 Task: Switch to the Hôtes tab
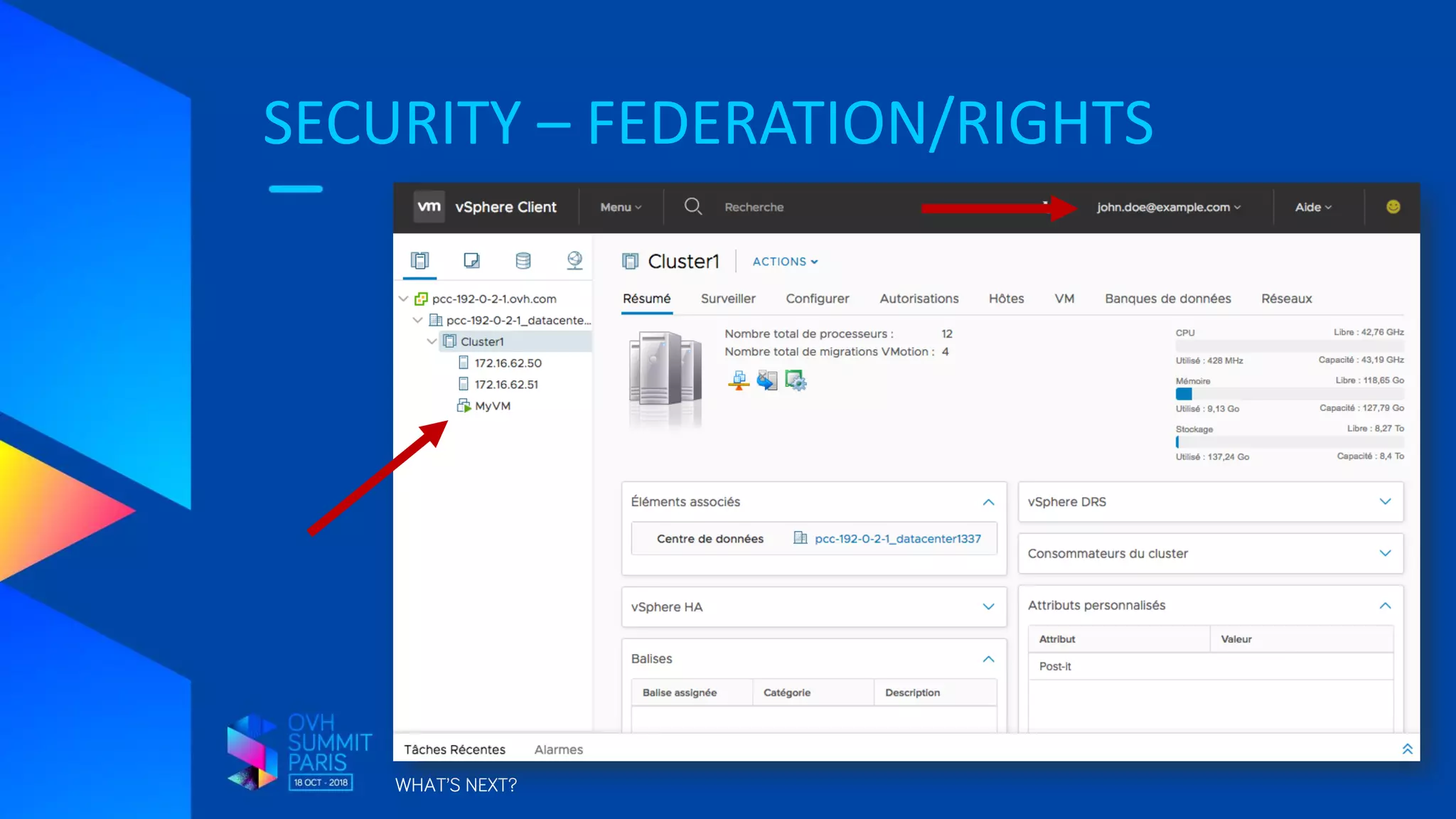[x=1006, y=299]
